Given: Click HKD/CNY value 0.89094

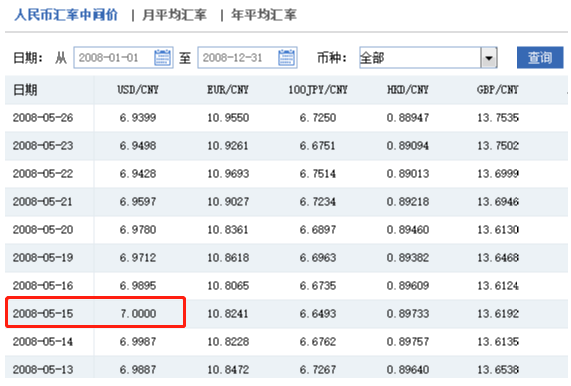Looking at the screenshot, I should [408, 146].
